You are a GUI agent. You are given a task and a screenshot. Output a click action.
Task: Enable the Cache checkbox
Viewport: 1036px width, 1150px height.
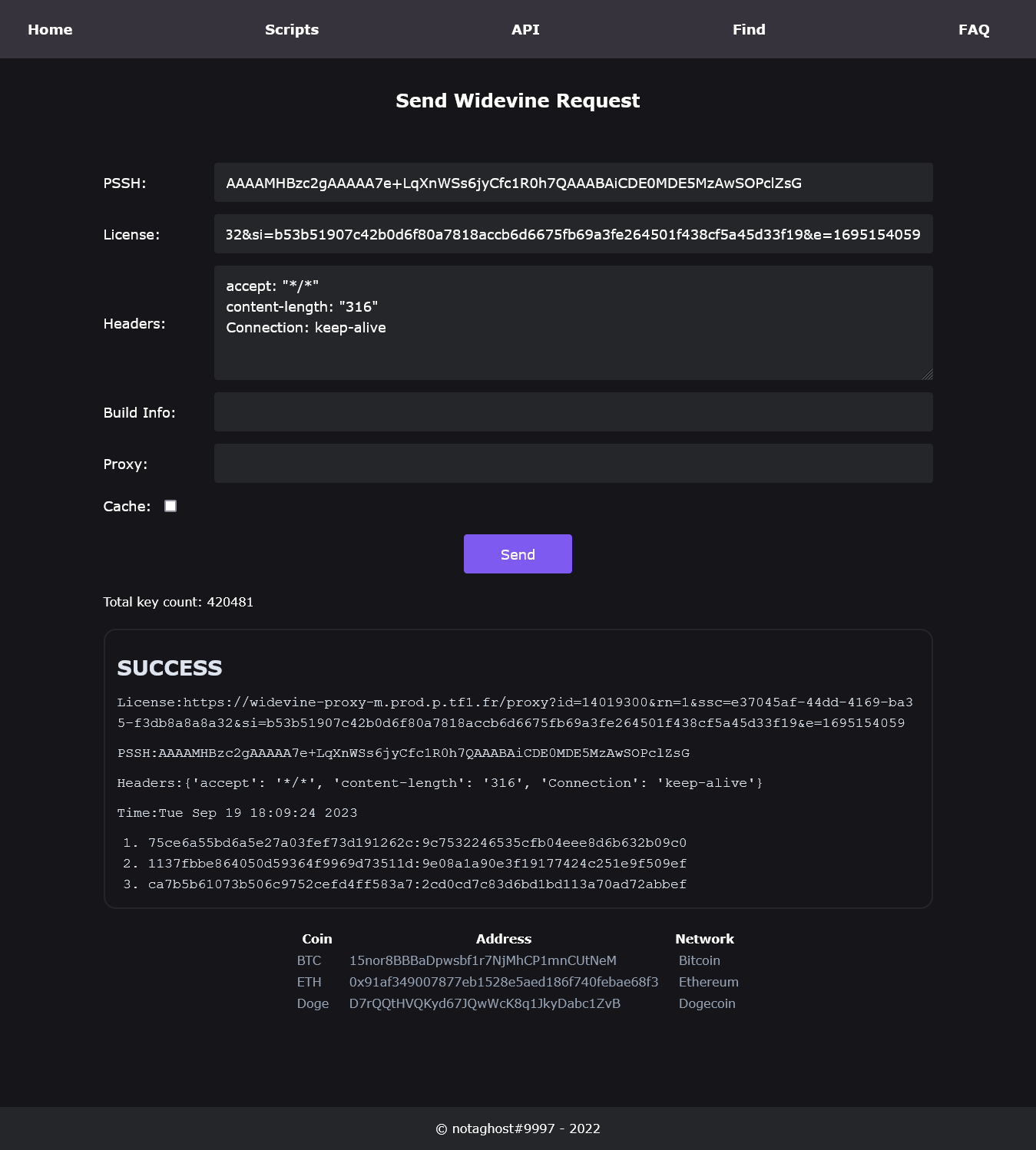point(170,506)
